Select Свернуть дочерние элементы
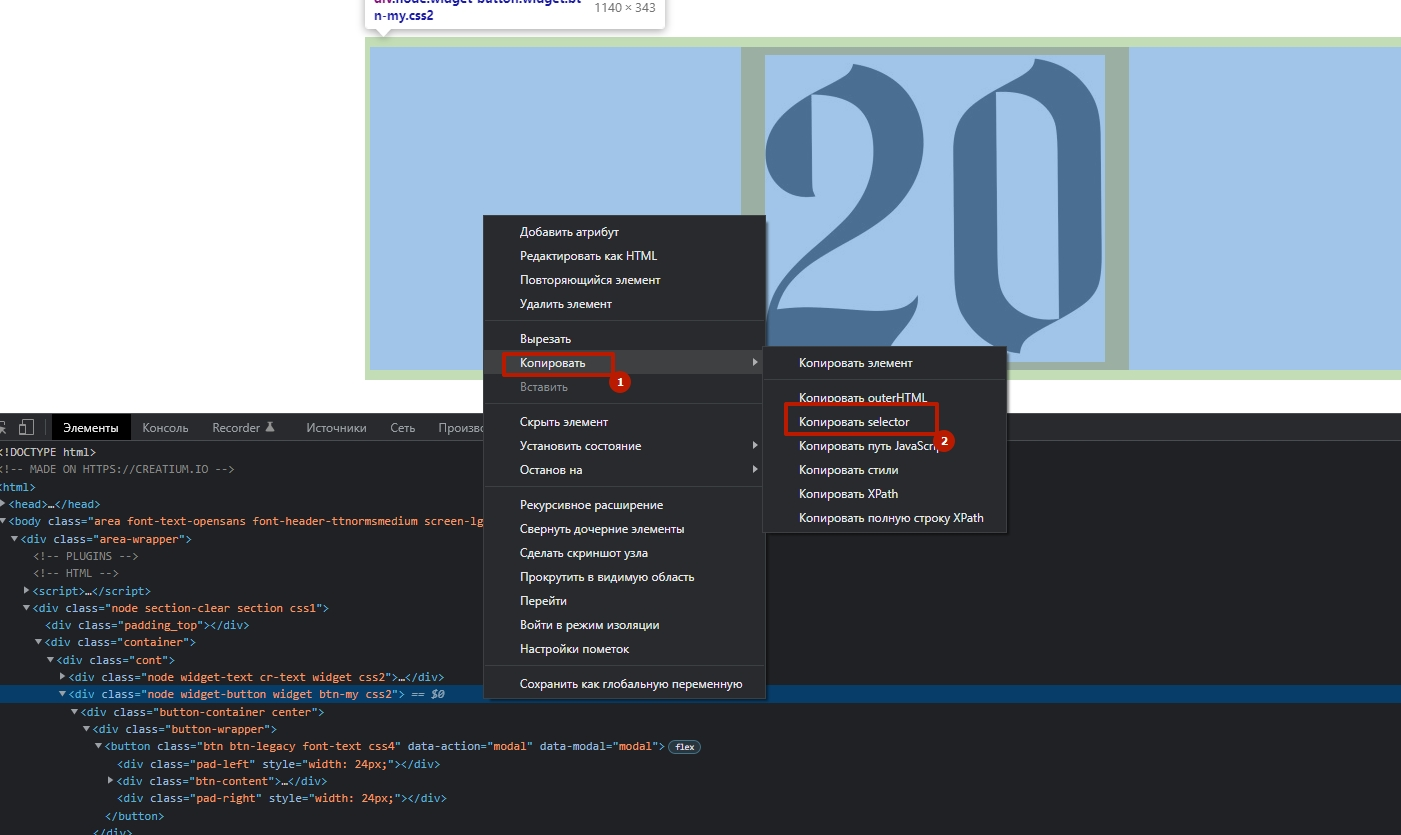The image size is (1401, 835). [x=625, y=529]
